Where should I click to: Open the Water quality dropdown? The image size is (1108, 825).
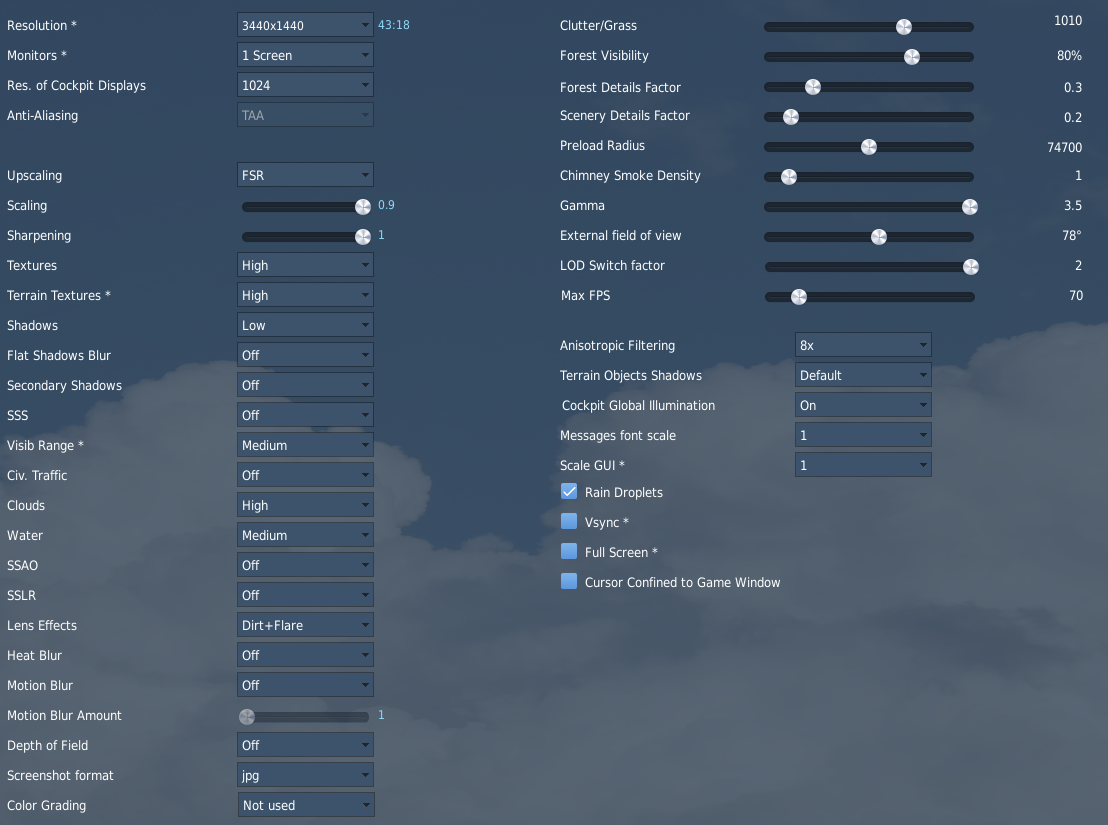coord(305,535)
